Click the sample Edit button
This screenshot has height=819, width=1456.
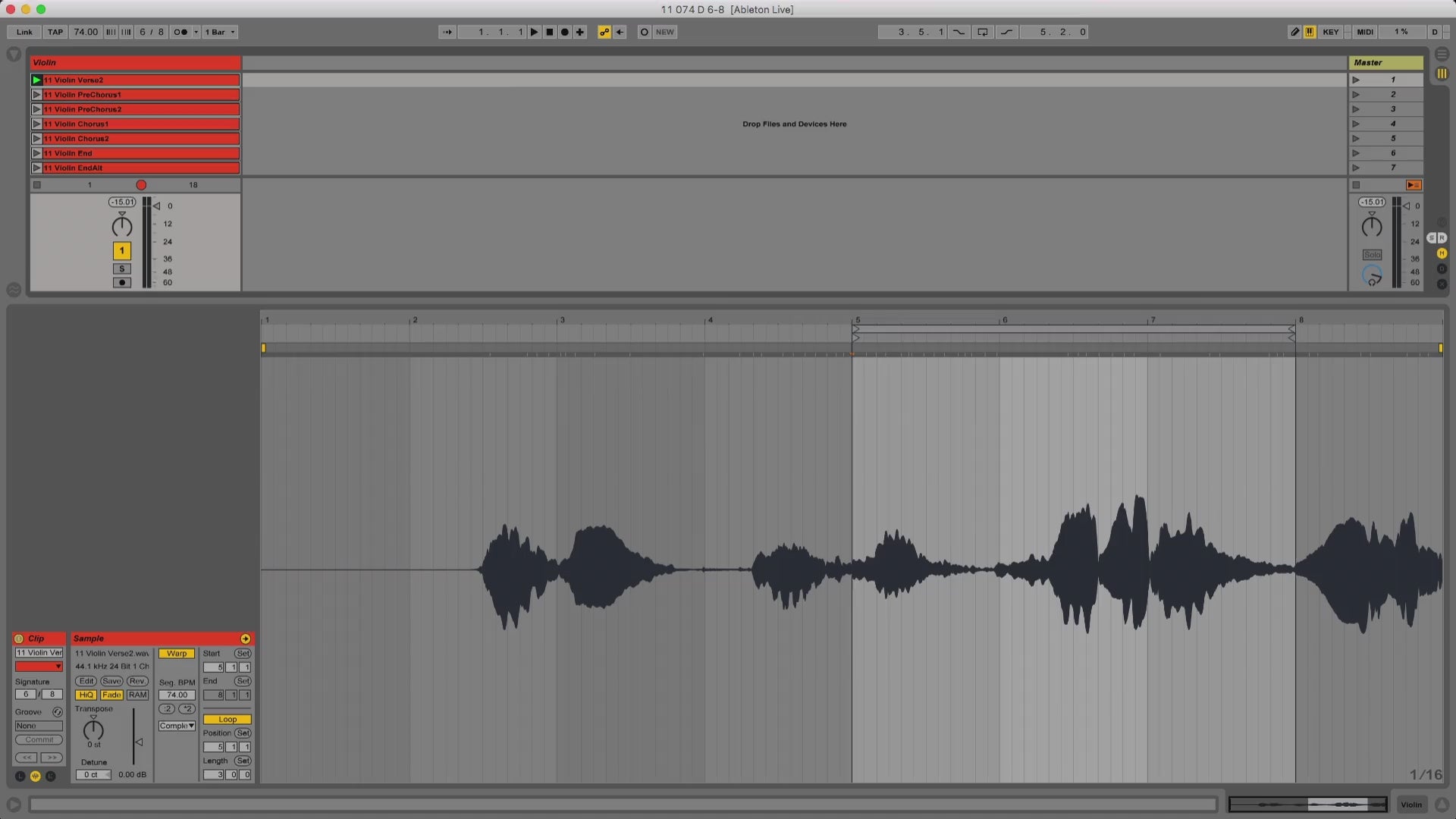click(86, 681)
